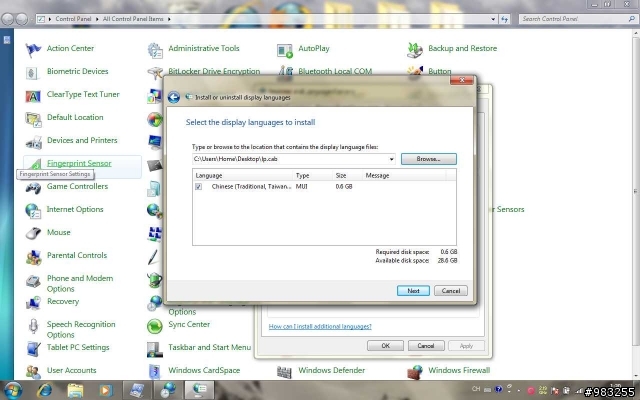Click the Size column header

[347, 176]
